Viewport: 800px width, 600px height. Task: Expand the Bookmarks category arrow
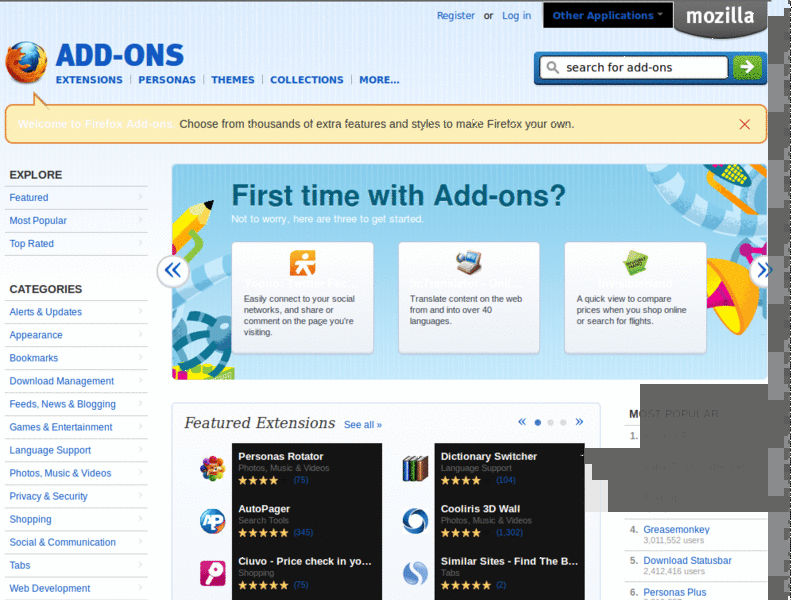(x=141, y=358)
